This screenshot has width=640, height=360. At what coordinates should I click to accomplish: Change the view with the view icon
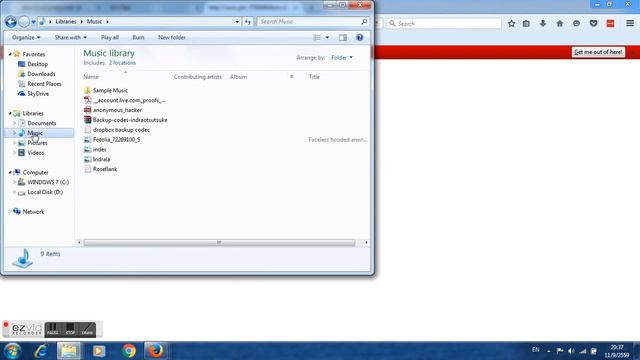click(317, 38)
